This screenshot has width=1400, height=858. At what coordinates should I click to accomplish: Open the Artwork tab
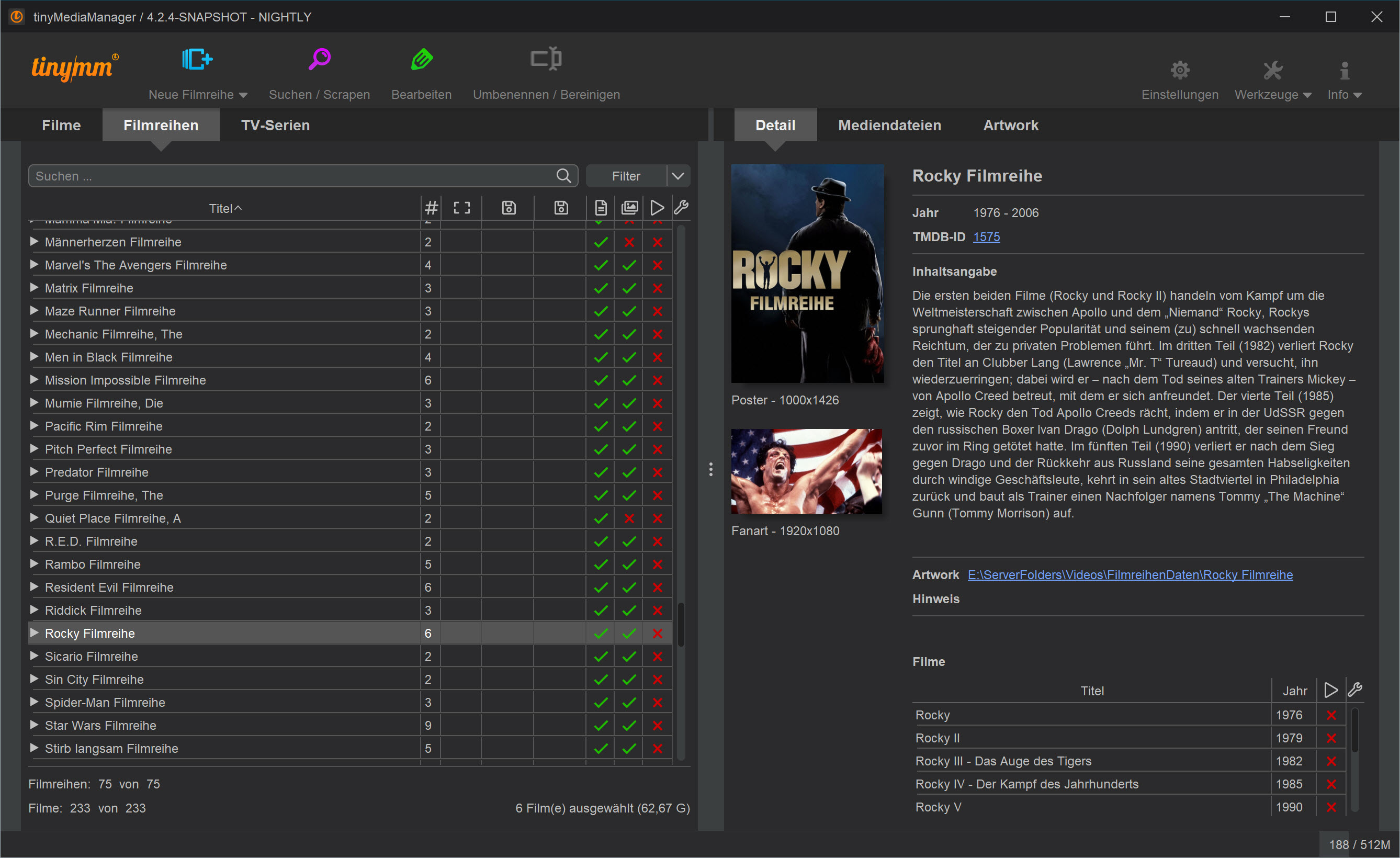click(1010, 125)
